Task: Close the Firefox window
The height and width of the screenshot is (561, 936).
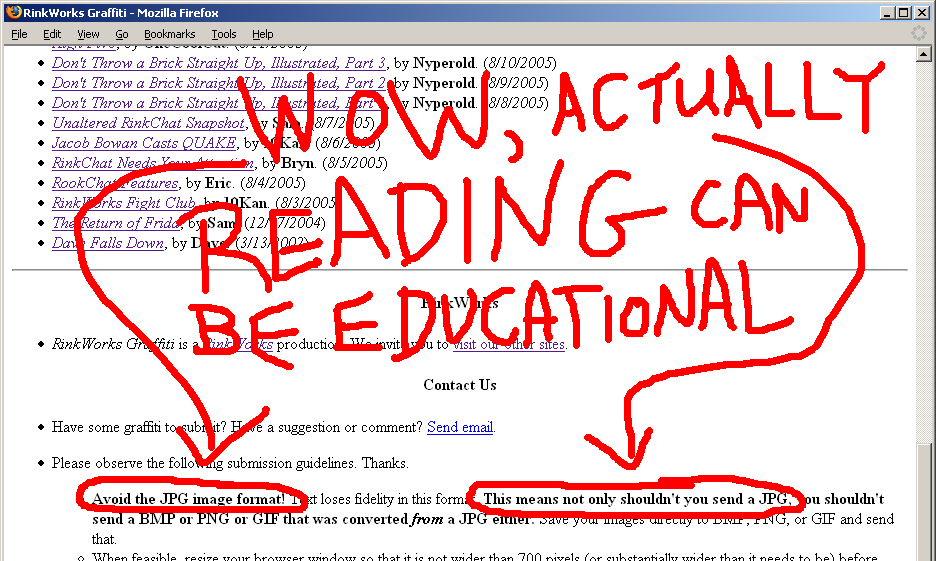Action: [921, 13]
